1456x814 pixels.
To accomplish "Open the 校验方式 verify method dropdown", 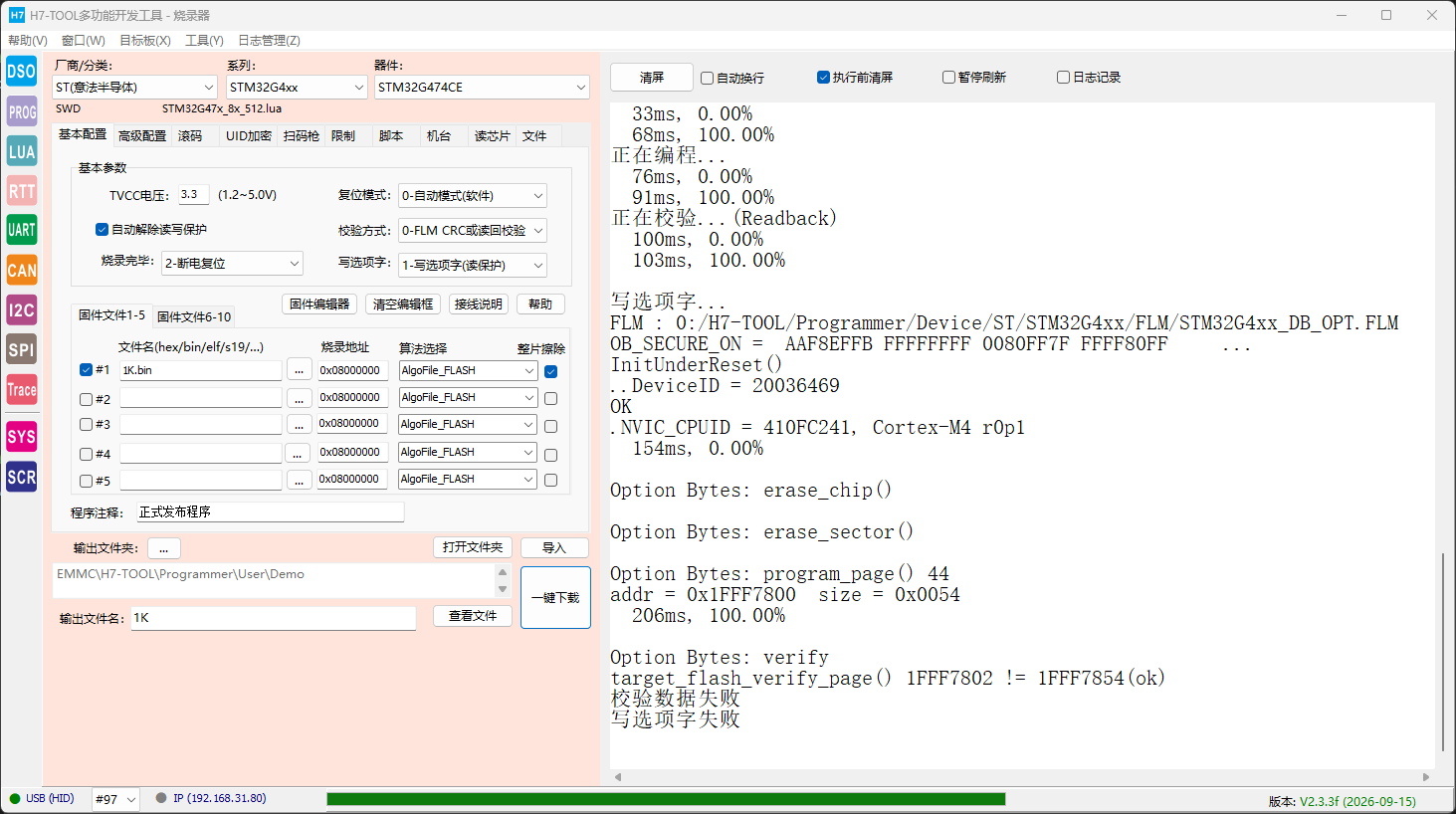I will [473, 231].
